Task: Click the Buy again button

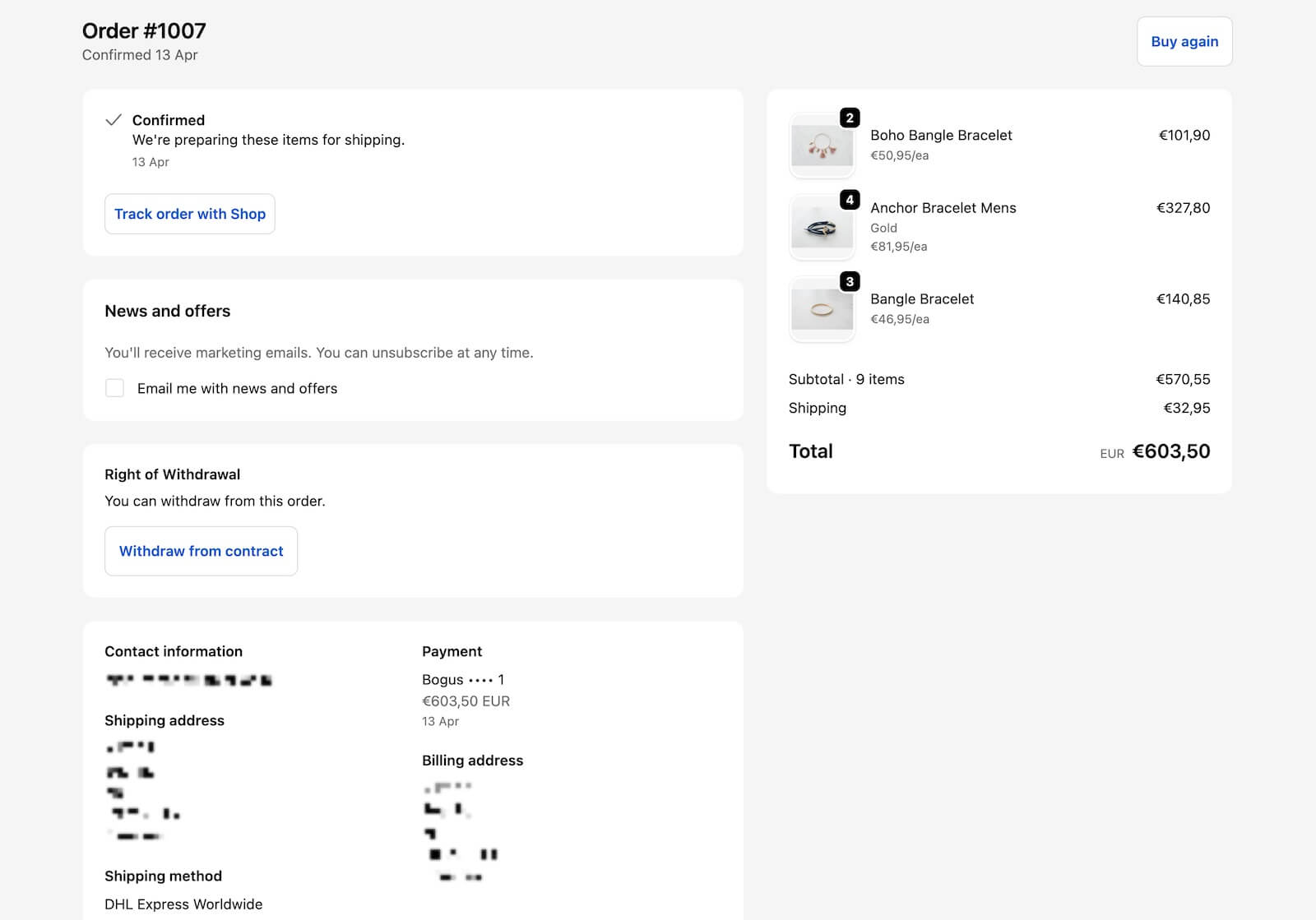Action: pos(1184,40)
